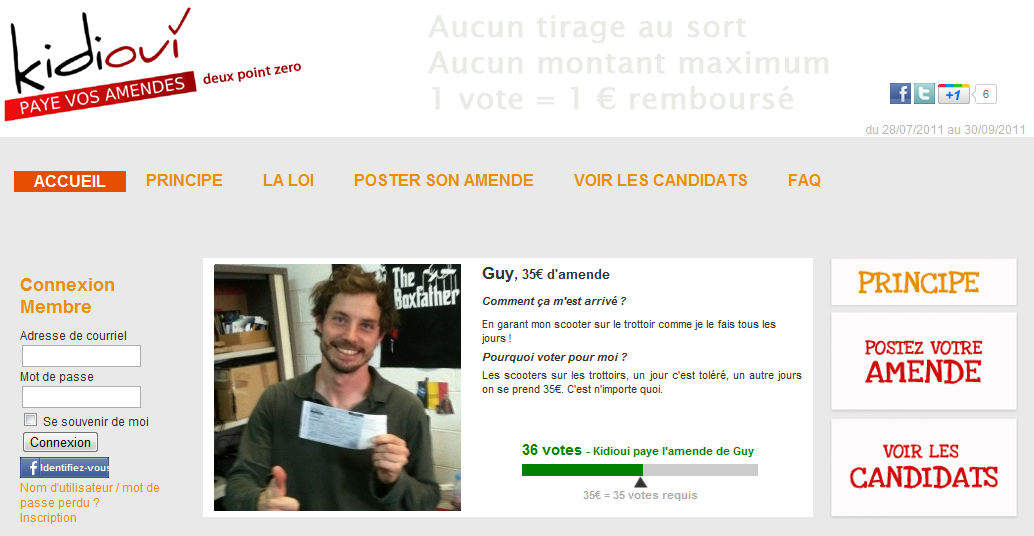Click the Facebook share icon
1034x536 pixels.
[900, 94]
